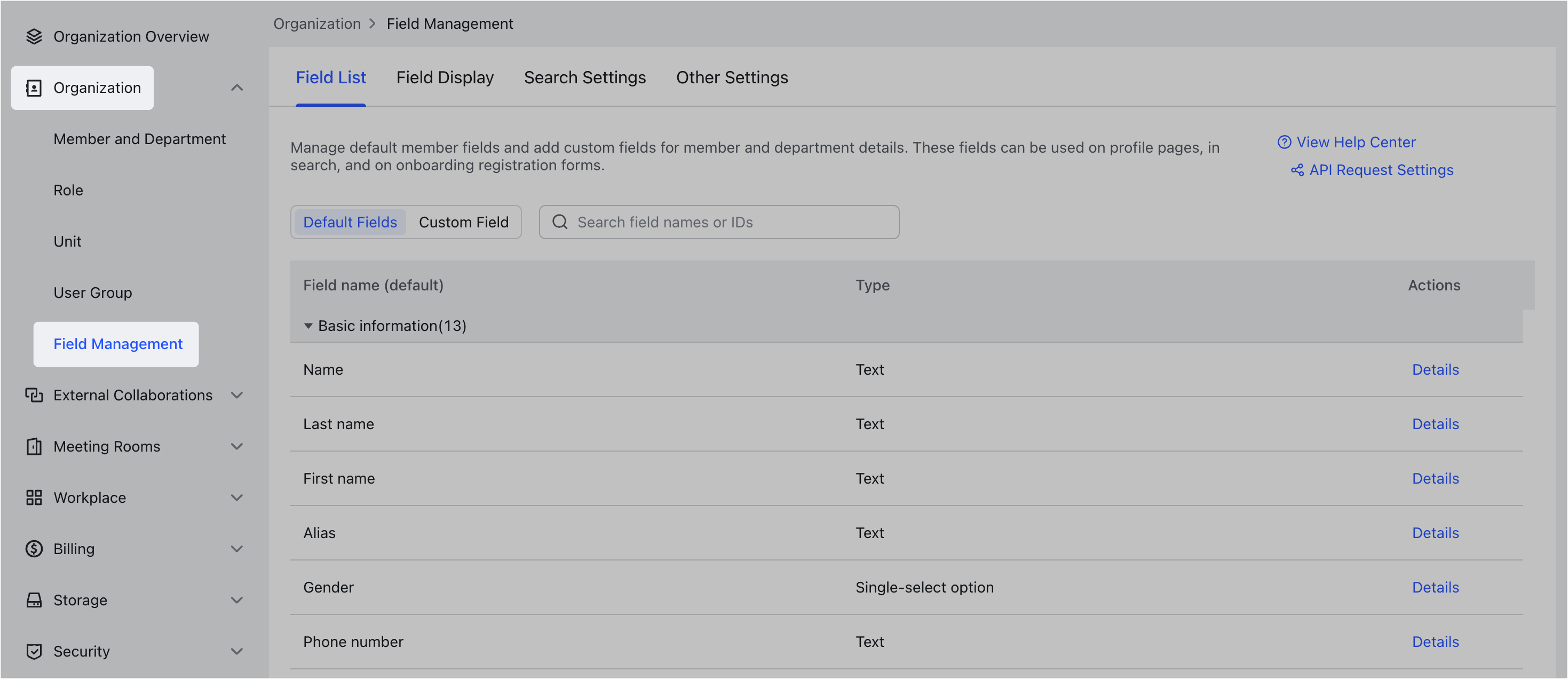The image size is (1568, 679).
Task: Click the Workplace grid icon
Action: (34, 498)
